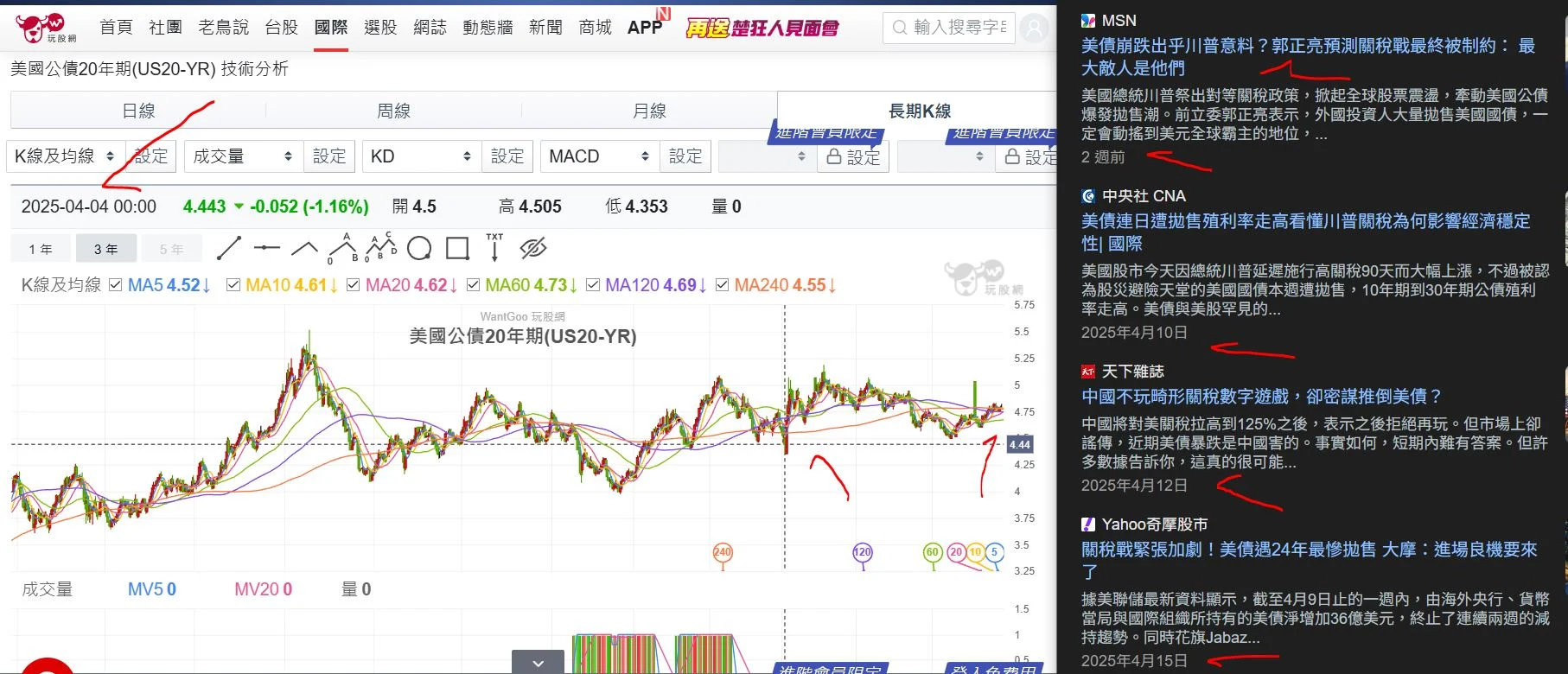Select the 3 年 range button
This screenshot has width=1568, height=674.
[x=106, y=249]
